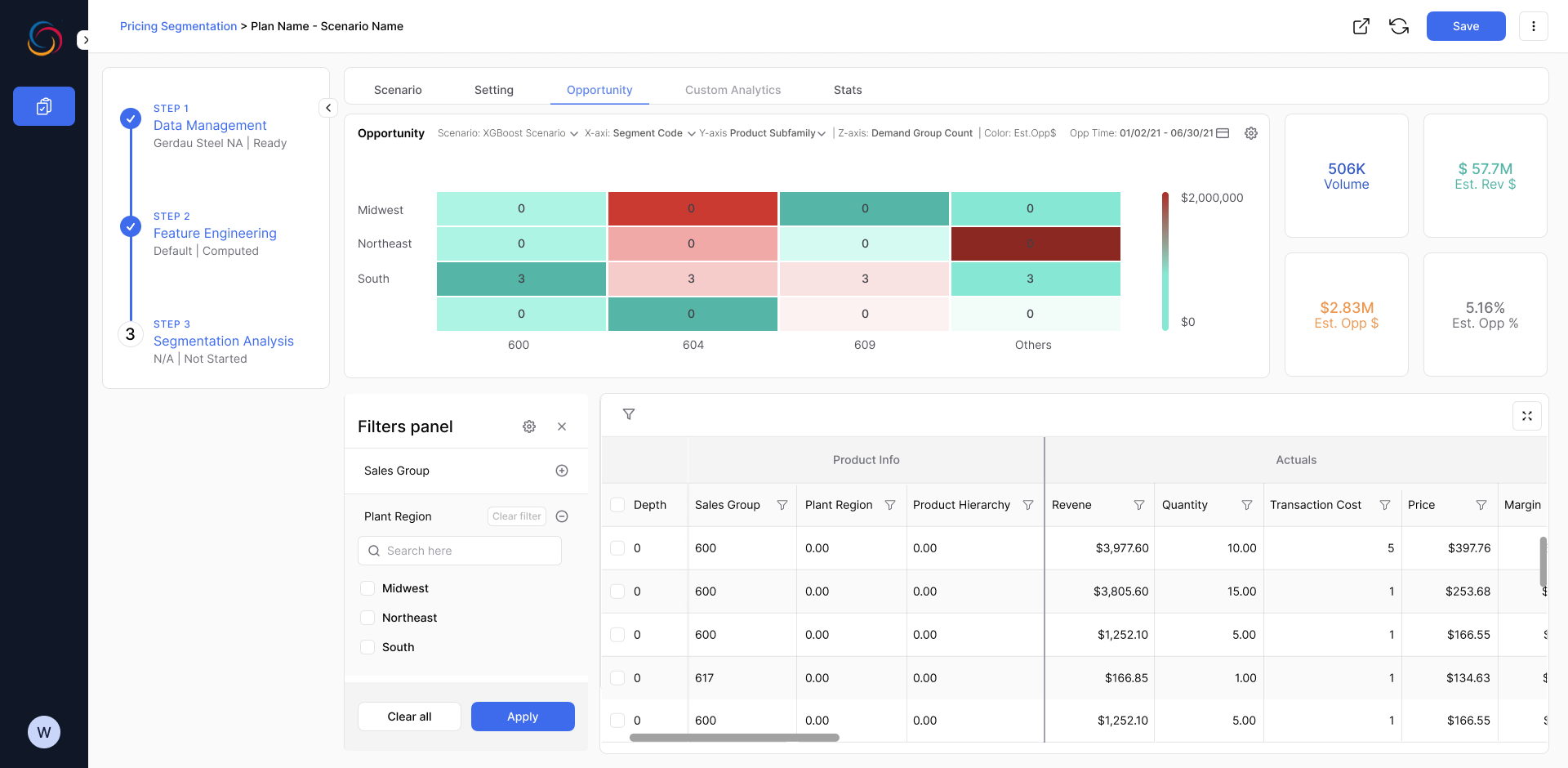Open the three-dot more options menu
The image size is (1568, 768).
coord(1533,26)
